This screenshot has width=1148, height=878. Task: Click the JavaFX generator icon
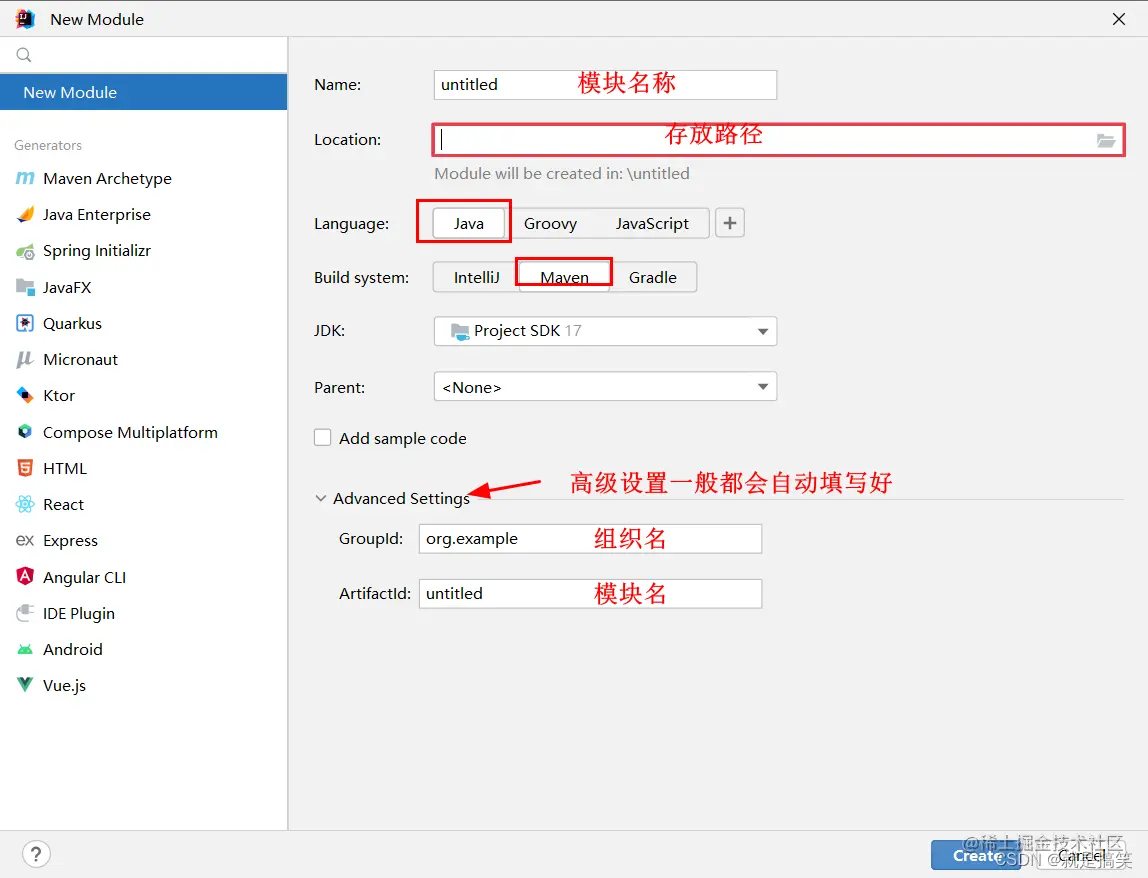click(25, 287)
